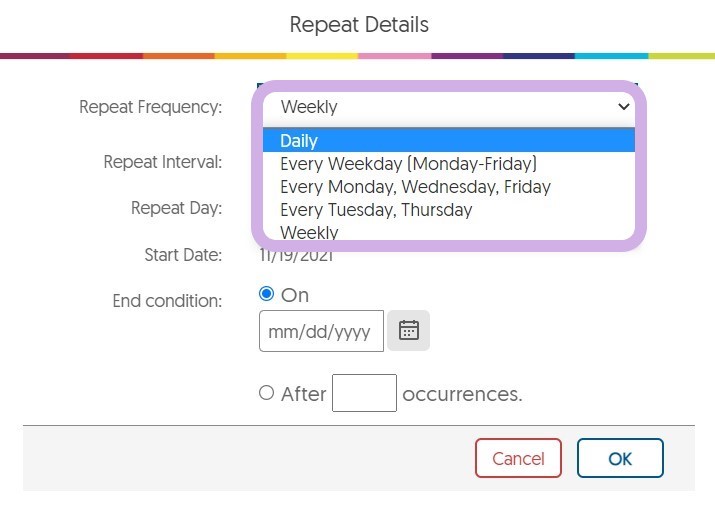Click the Repeat Day label
715x530 pixels.
pos(176,209)
